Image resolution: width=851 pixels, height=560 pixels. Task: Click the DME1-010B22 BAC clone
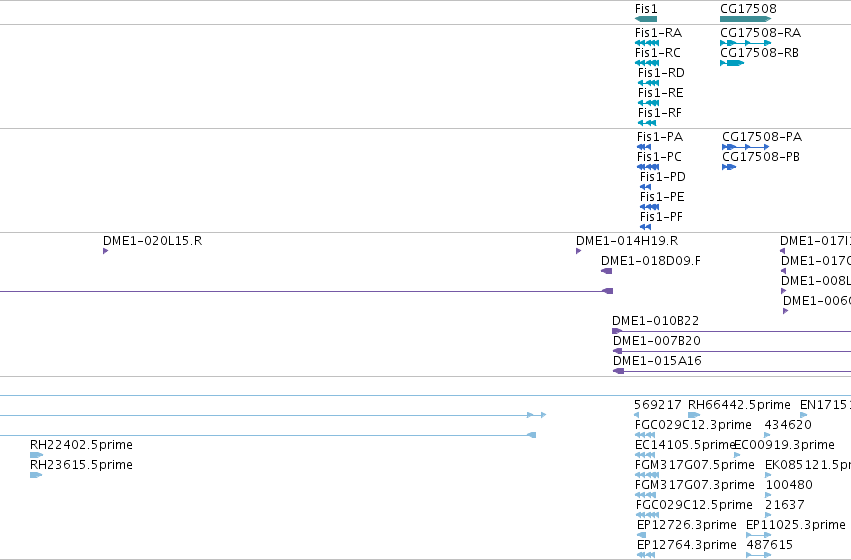[x=656, y=321]
